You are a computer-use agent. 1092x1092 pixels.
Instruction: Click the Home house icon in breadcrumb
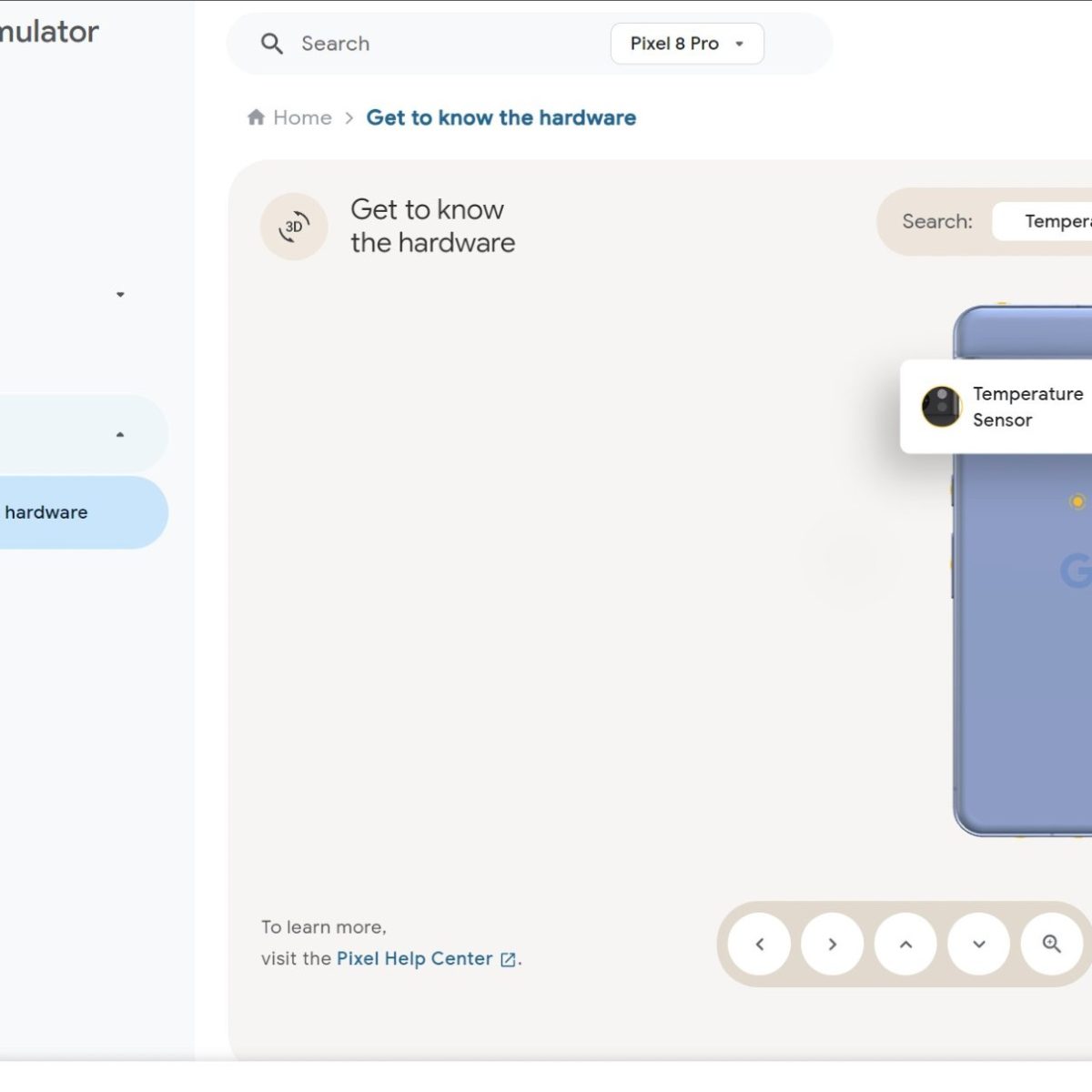tap(256, 117)
